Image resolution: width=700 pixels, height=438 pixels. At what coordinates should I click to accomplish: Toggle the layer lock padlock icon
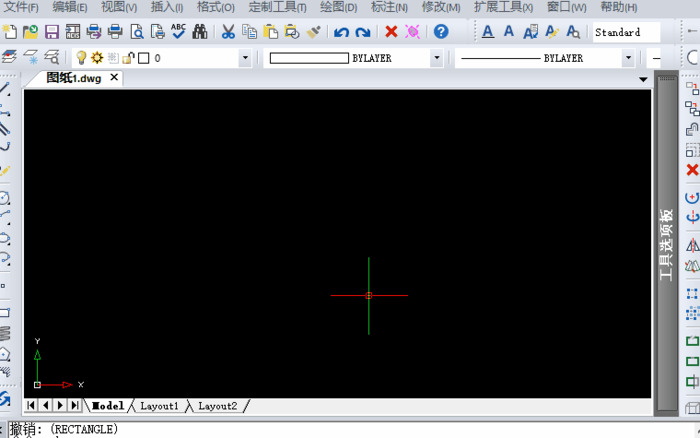click(x=128, y=58)
